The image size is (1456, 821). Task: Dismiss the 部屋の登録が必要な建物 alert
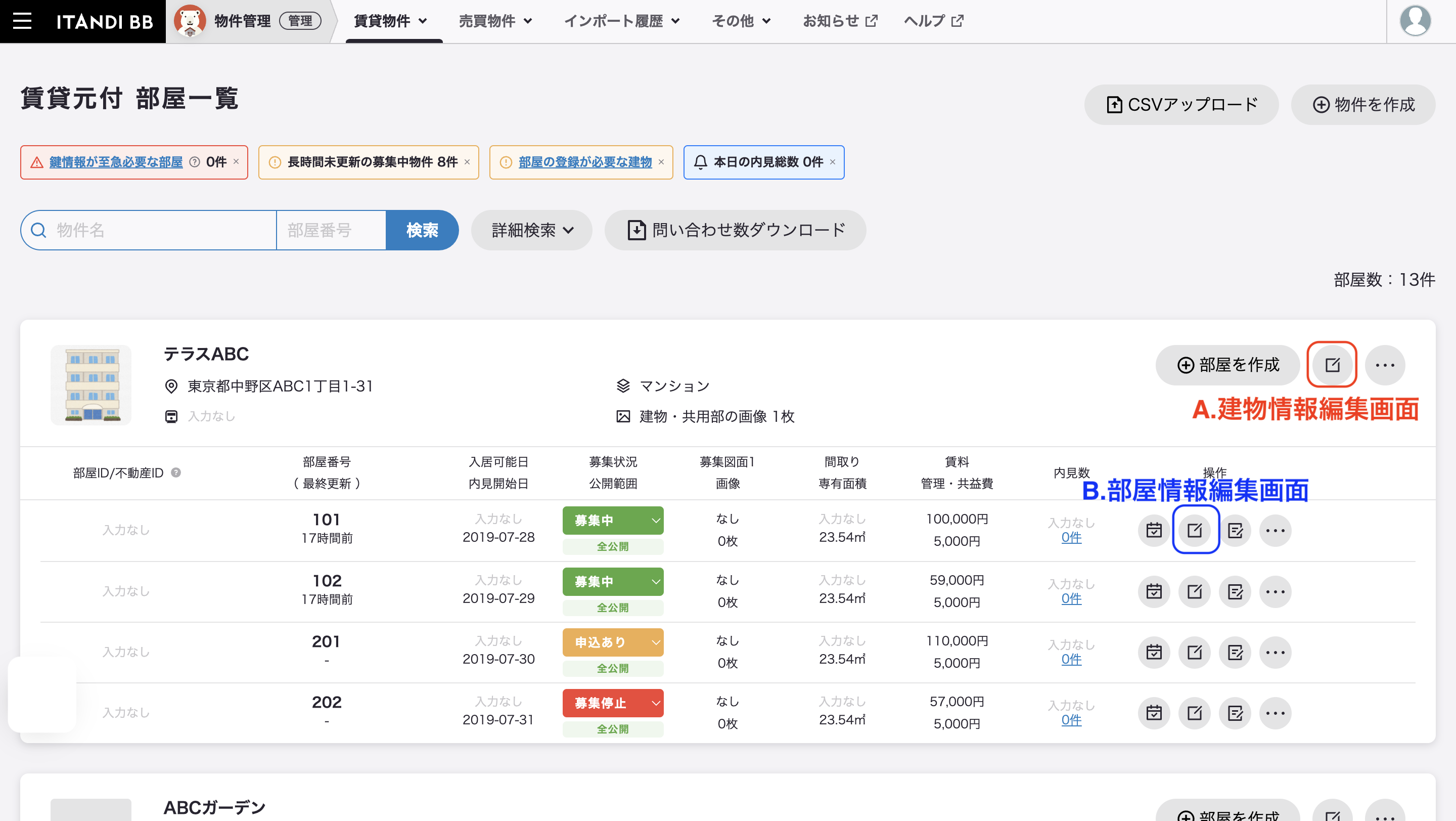coord(661,162)
